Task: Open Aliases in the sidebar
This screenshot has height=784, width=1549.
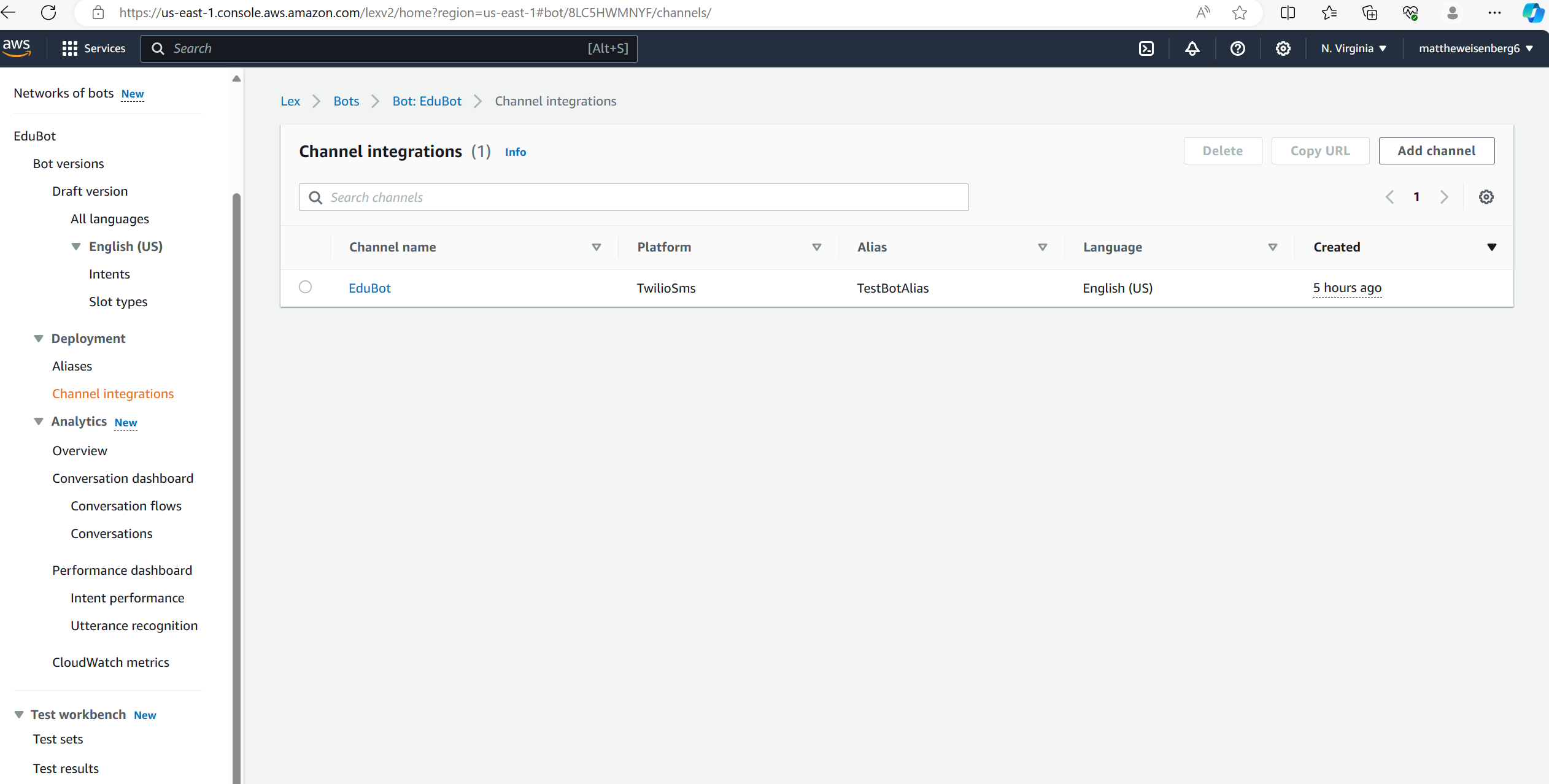Action: pos(72,366)
